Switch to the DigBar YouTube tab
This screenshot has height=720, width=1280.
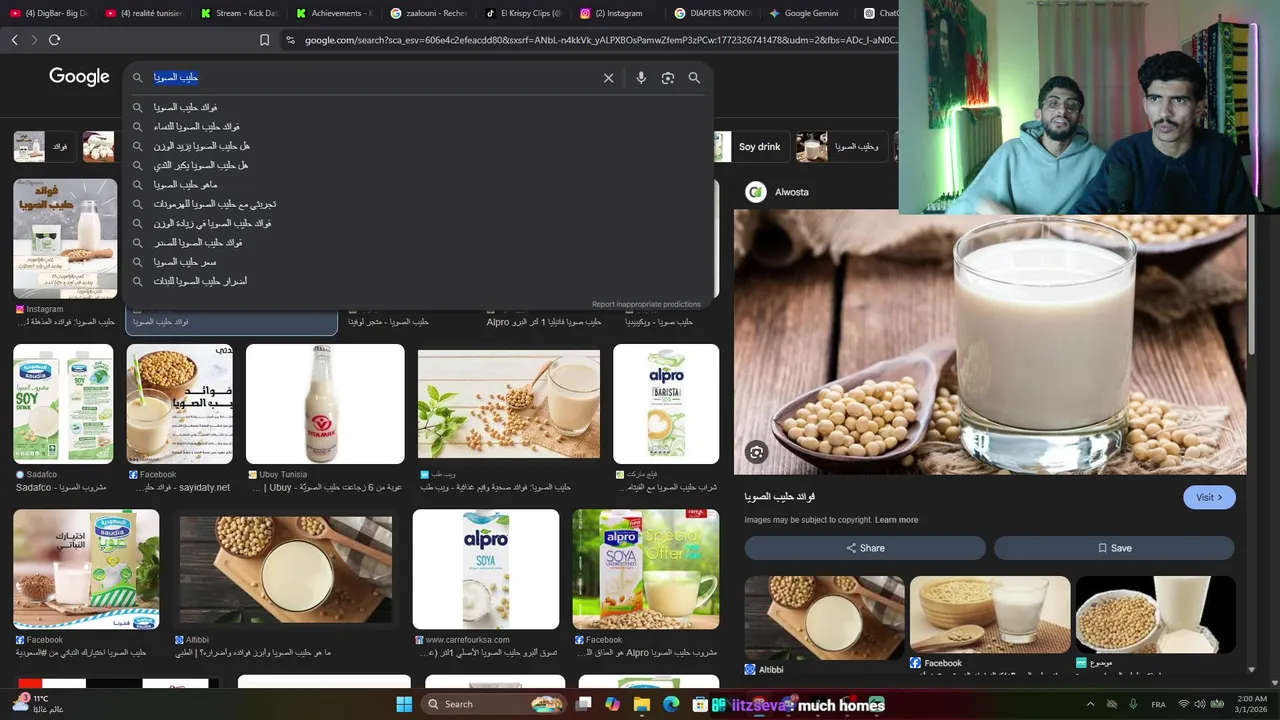tap(48, 13)
